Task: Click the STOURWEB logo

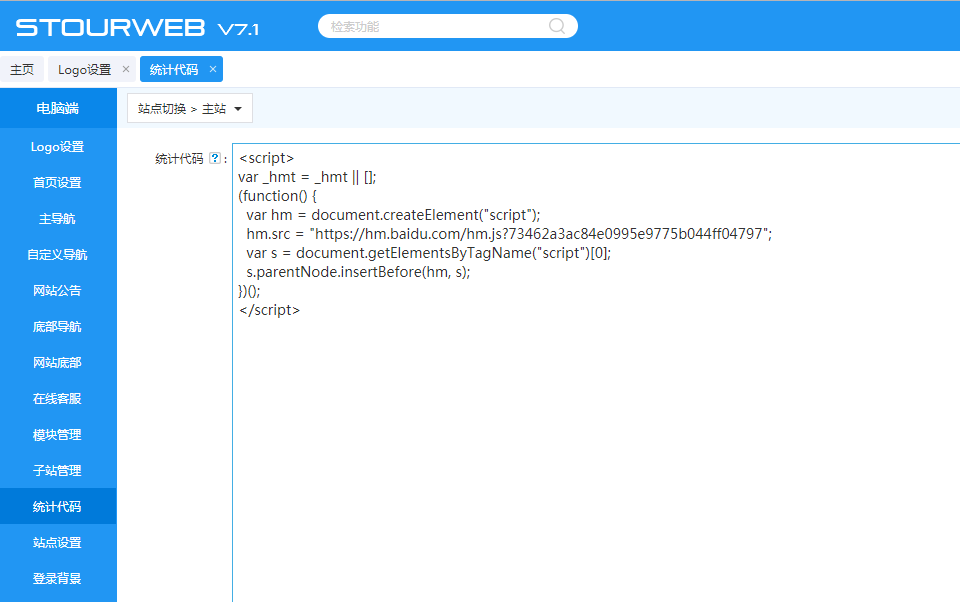Action: tap(137, 28)
